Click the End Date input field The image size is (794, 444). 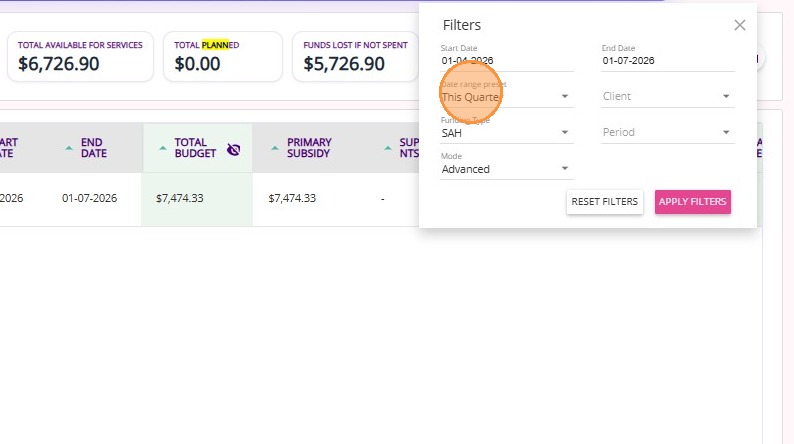tap(667, 61)
